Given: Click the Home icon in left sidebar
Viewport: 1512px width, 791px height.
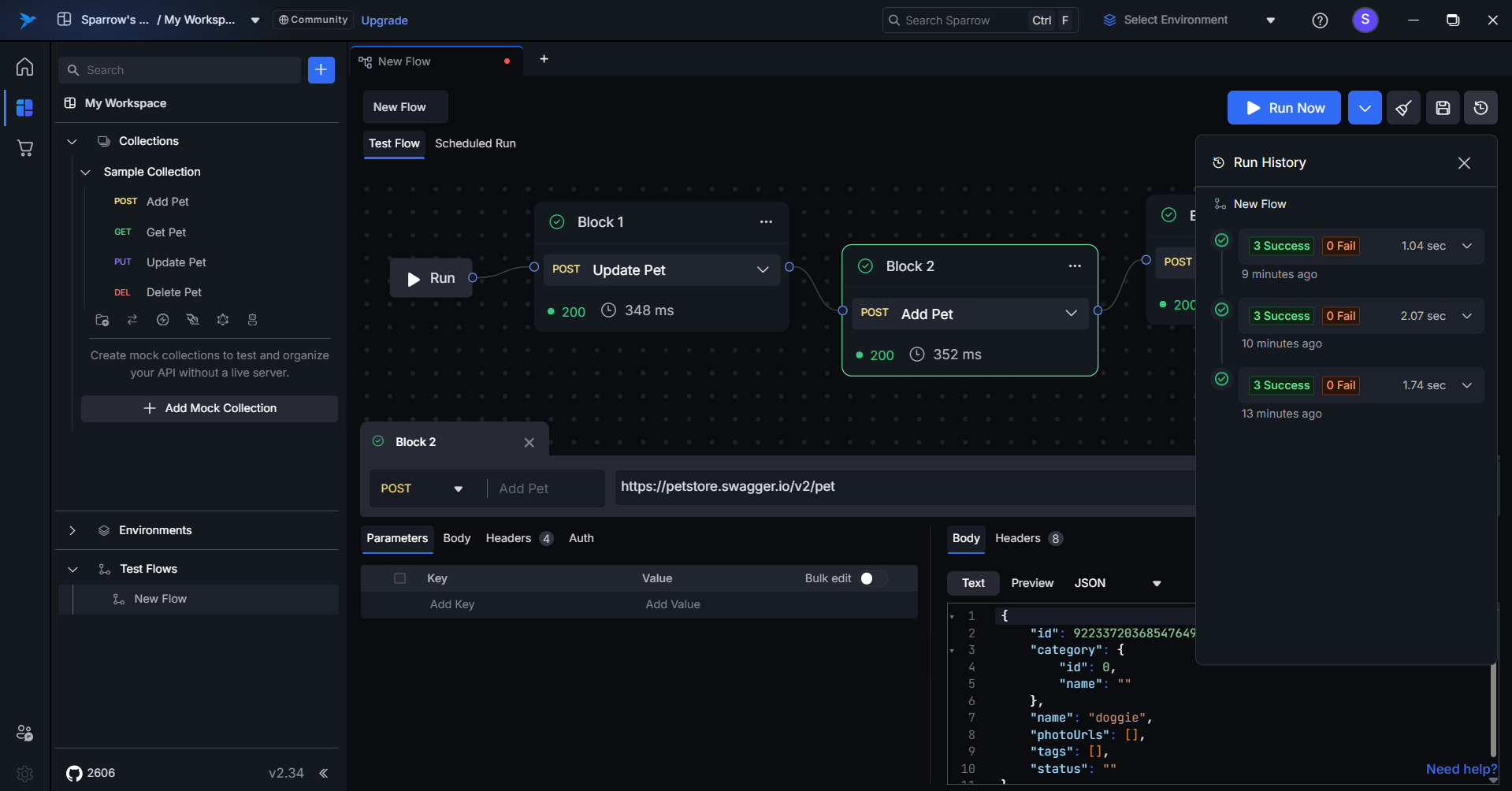Looking at the screenshot, I should (25, 67).
